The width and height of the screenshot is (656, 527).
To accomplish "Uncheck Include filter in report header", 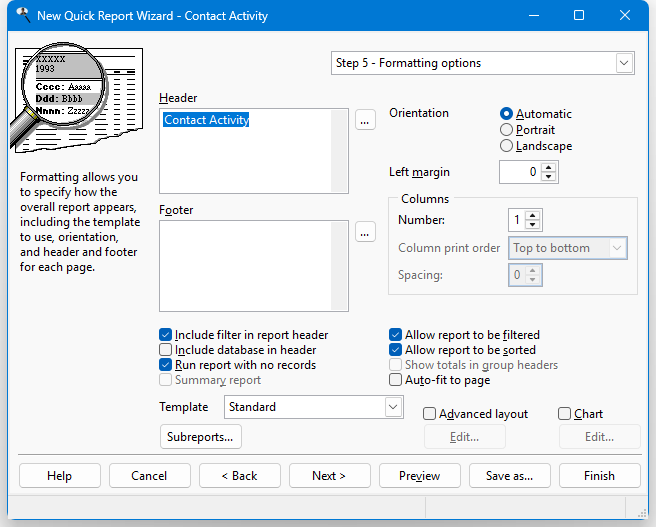I will (166, 335).
